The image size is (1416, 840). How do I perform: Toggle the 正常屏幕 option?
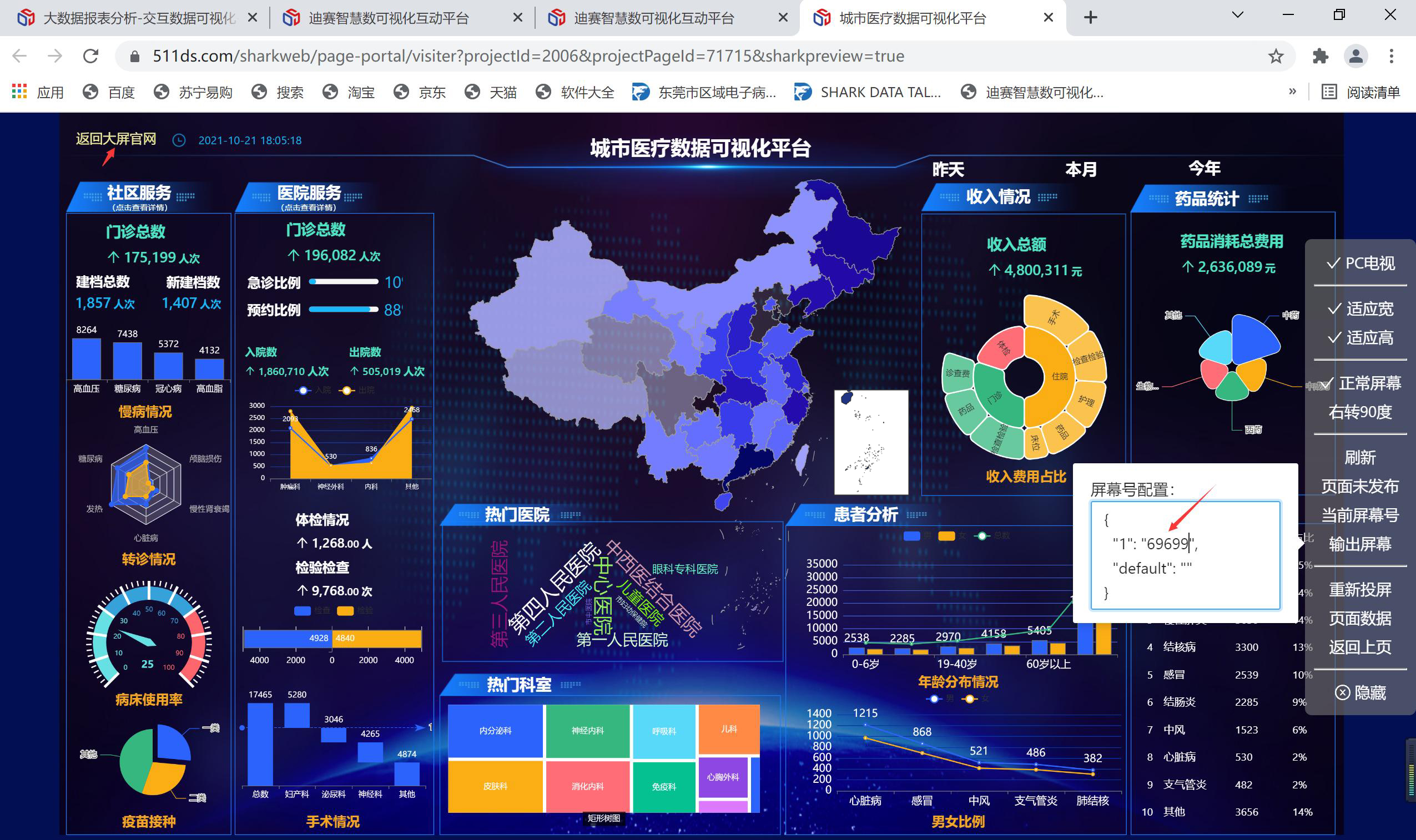pyautogui.click(x=1362, y=383)
